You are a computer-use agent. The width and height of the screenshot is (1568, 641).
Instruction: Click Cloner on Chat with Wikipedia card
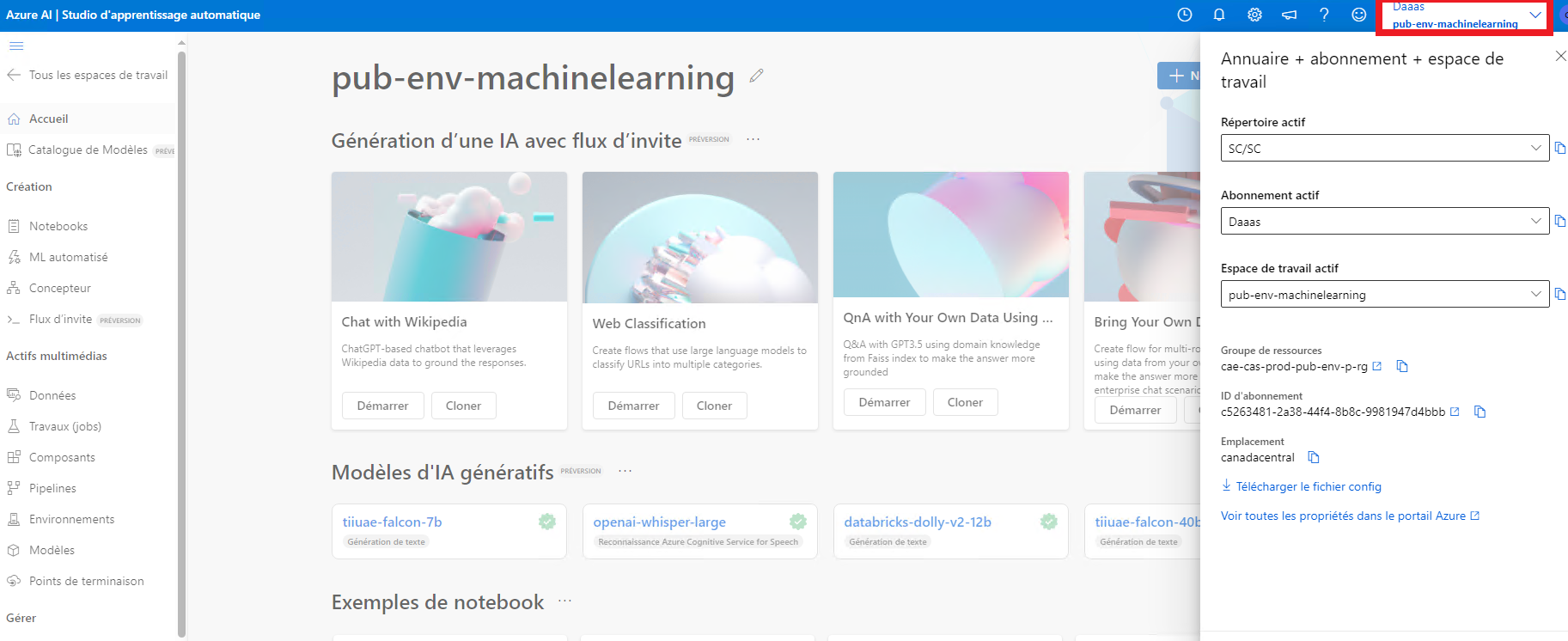[x=463, y=406]
